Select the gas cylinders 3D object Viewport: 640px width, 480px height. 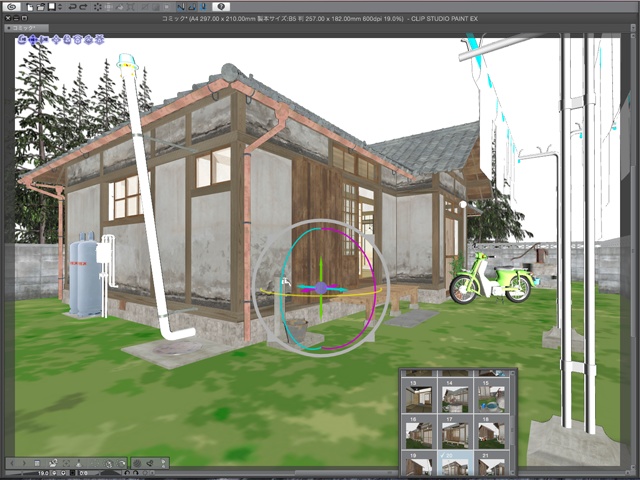click(84, 274)
